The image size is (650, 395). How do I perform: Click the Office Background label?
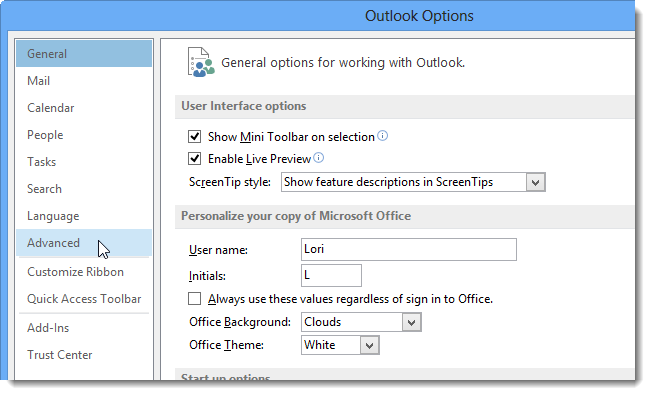pyautogui.click(x=240, y=322)
